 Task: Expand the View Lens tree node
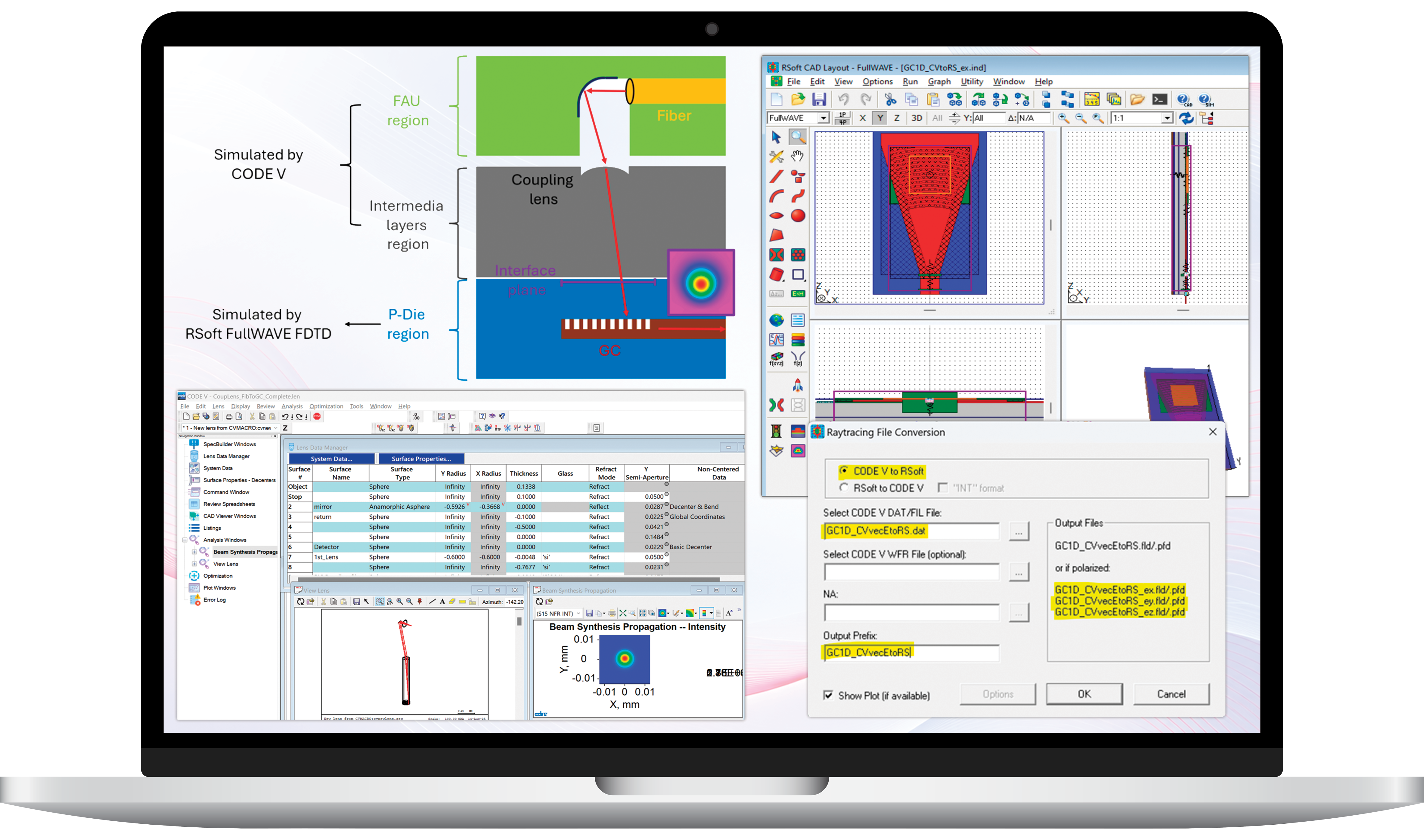tap(194, 564)
